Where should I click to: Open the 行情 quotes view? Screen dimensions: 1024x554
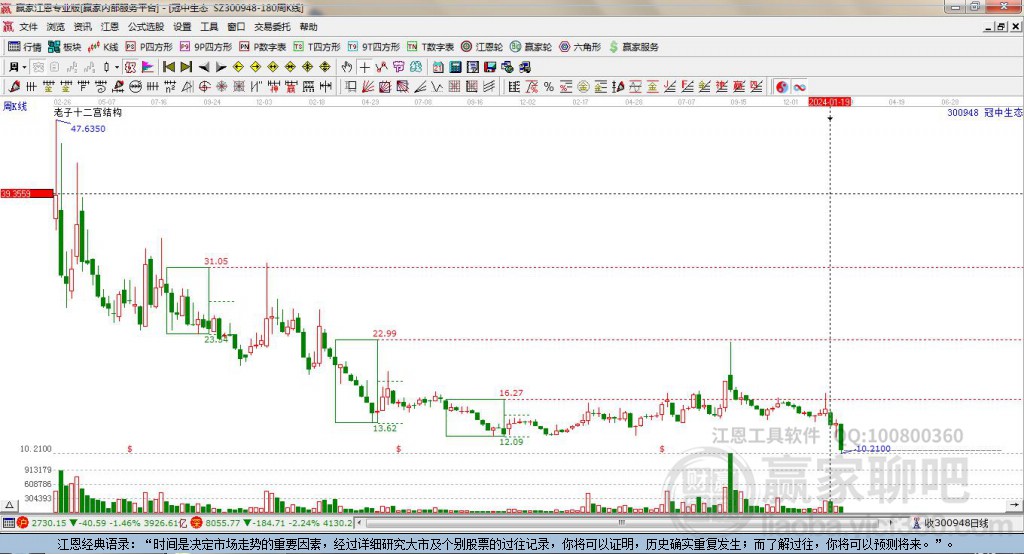(x=24, y=47)
